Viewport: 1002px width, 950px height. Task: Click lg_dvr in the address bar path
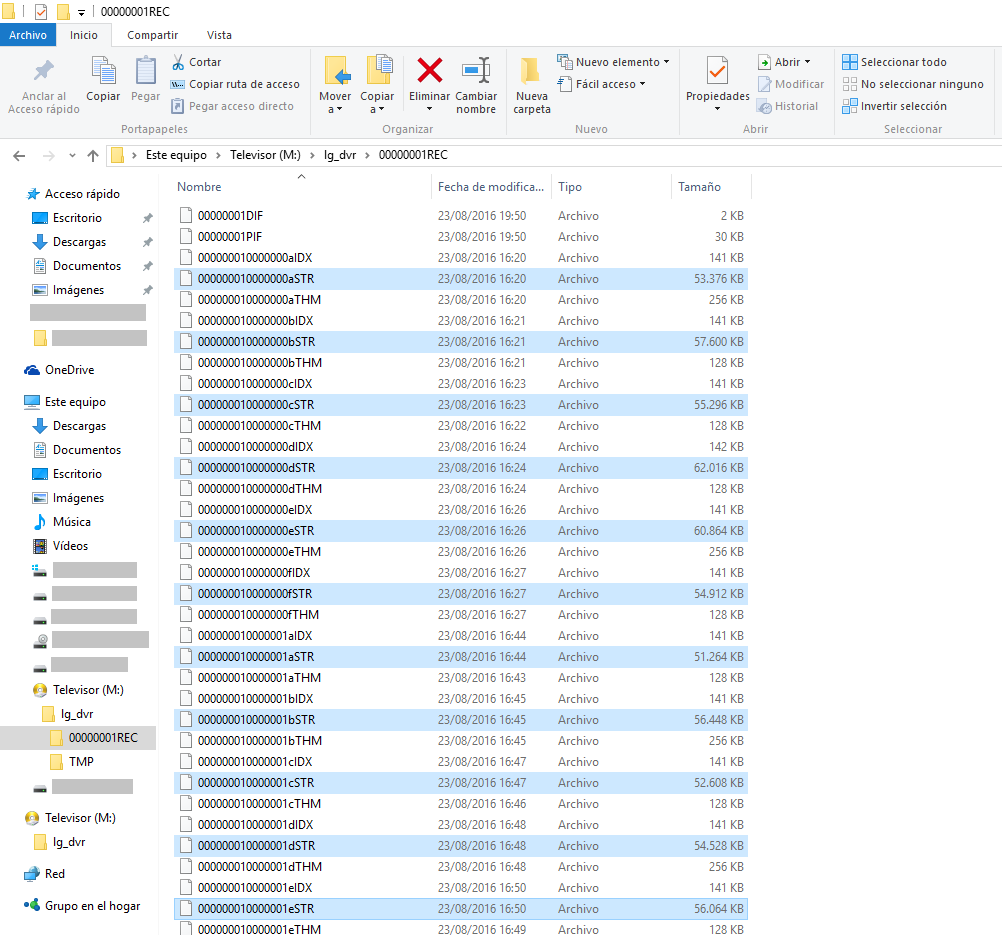(x=340, y=155)
